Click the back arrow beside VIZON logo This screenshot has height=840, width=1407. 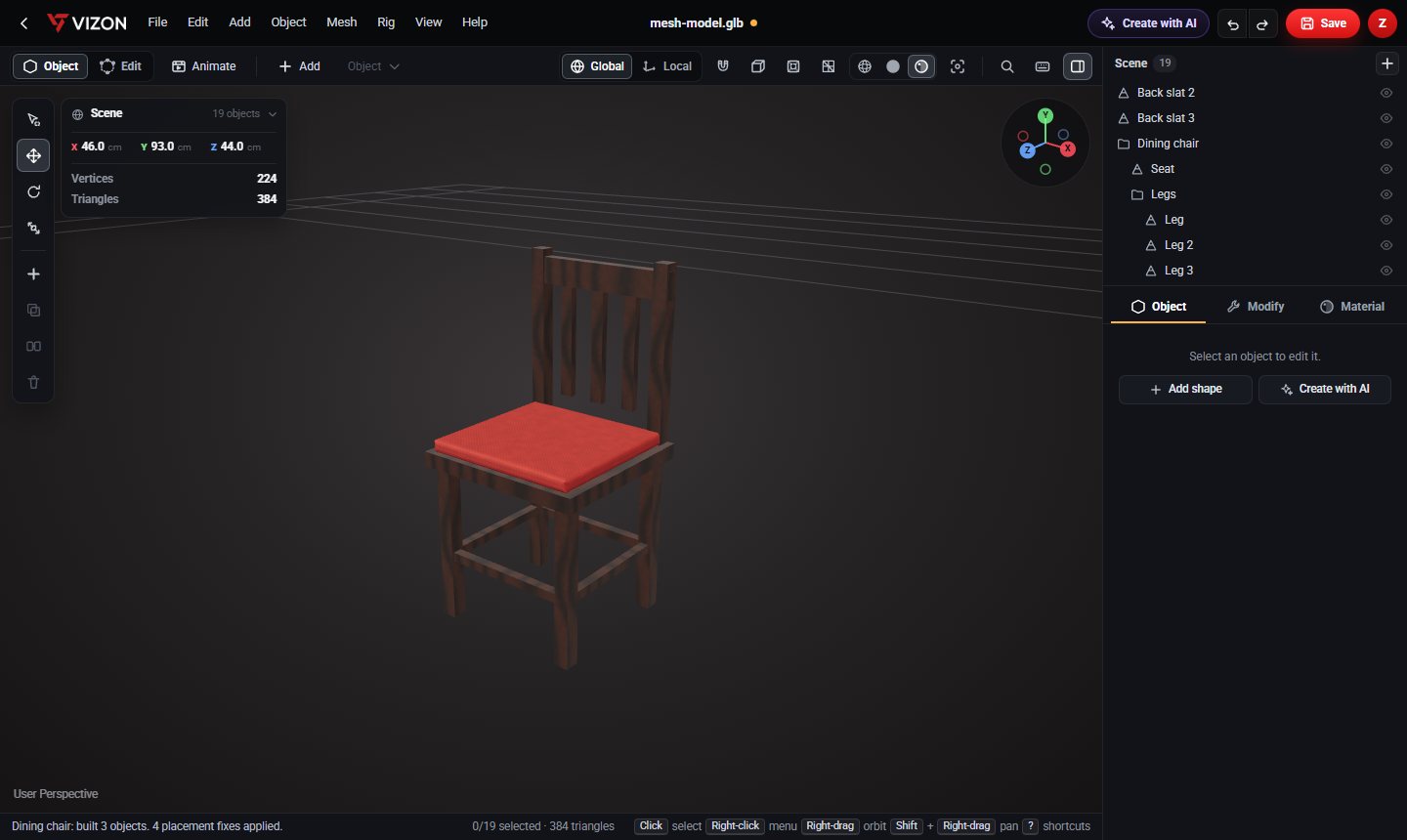24,23
